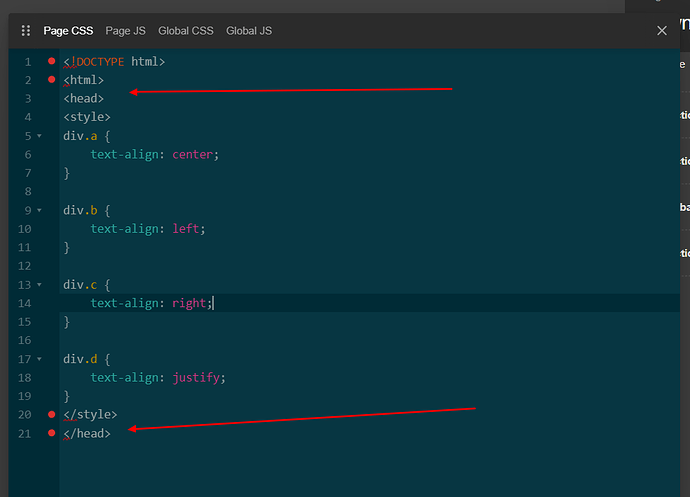This screenshot has width=690, height=497.
Task: Collapse the div.a block fold arrow
Action: tap(39, 136)
